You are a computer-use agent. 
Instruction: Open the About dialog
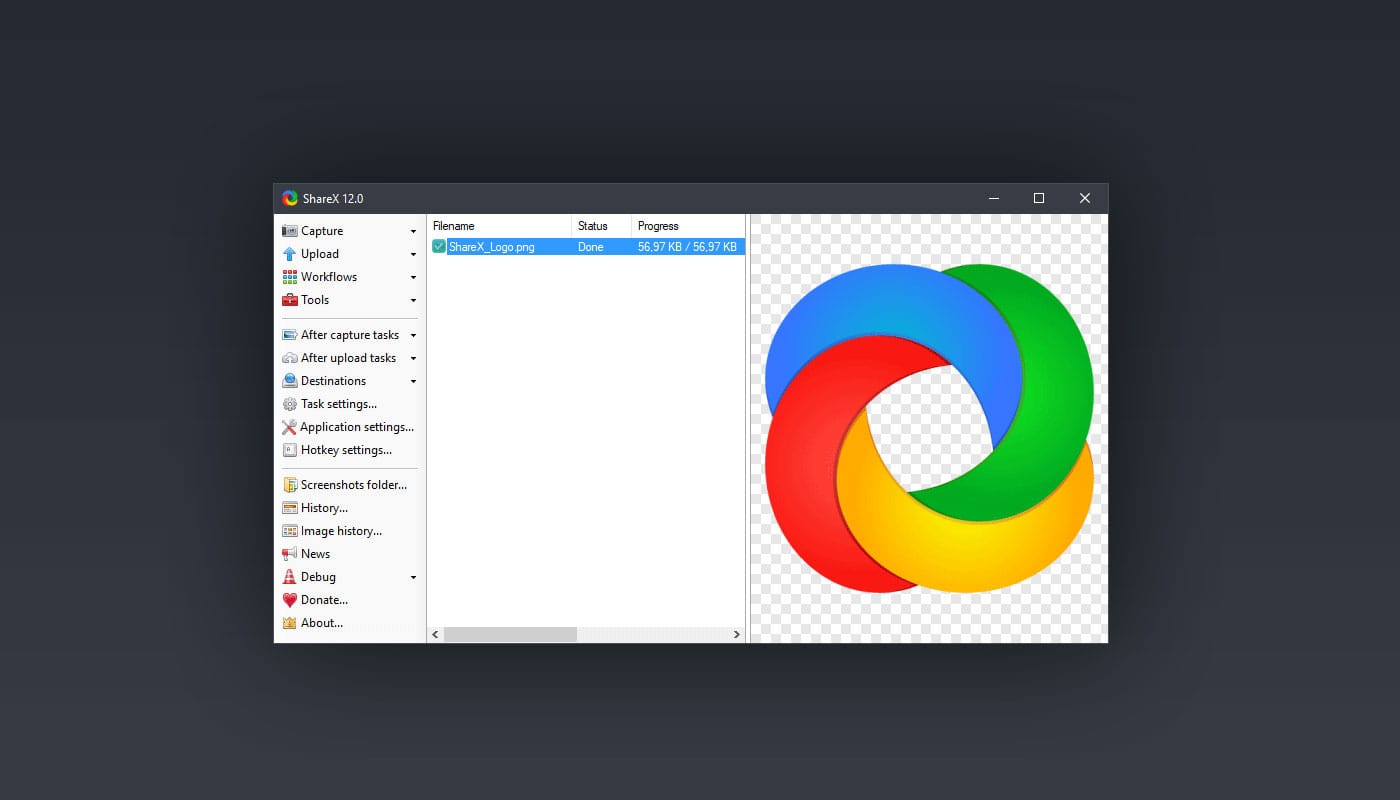[350, 623]
